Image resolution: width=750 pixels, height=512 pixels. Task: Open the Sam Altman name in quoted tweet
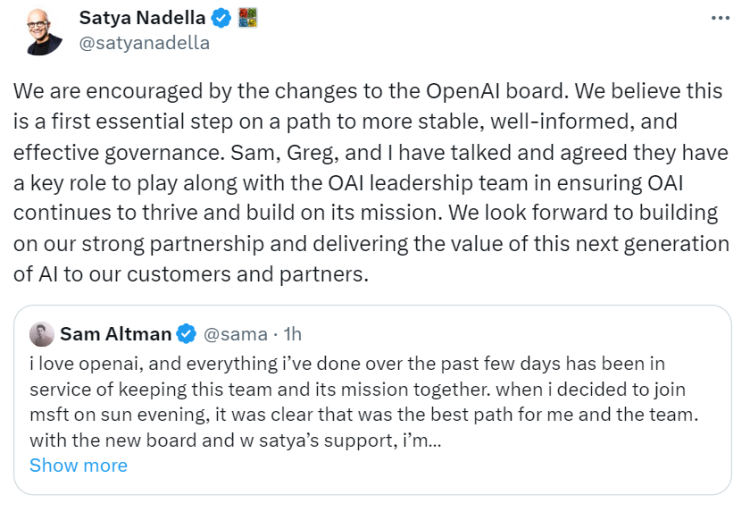[x=114, y=334]
